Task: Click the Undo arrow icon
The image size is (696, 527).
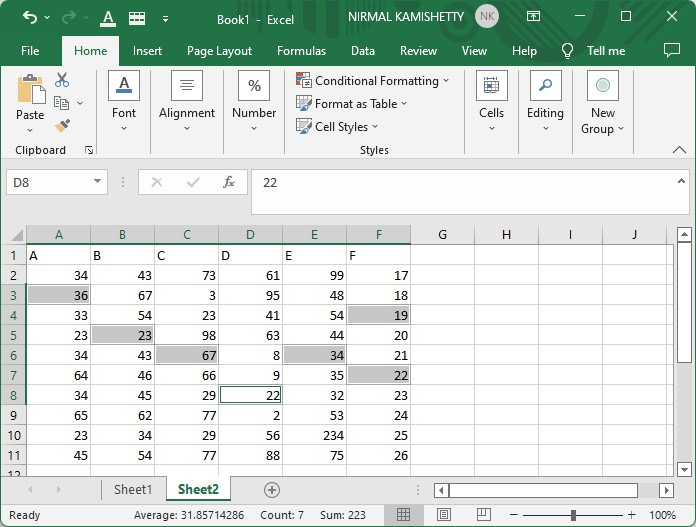Action: tap(30, 18)
